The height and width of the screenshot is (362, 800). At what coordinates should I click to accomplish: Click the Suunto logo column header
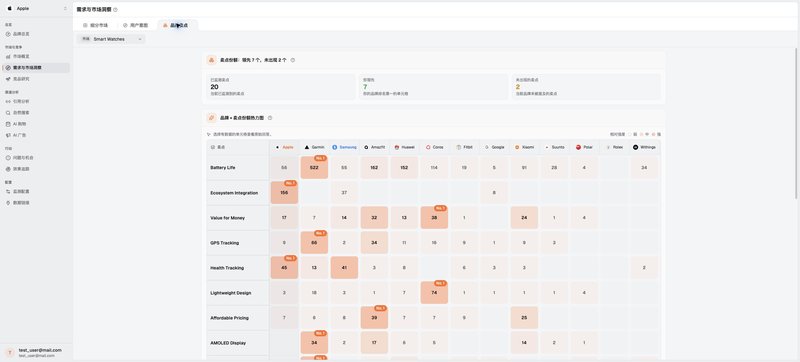pos(547,147)
